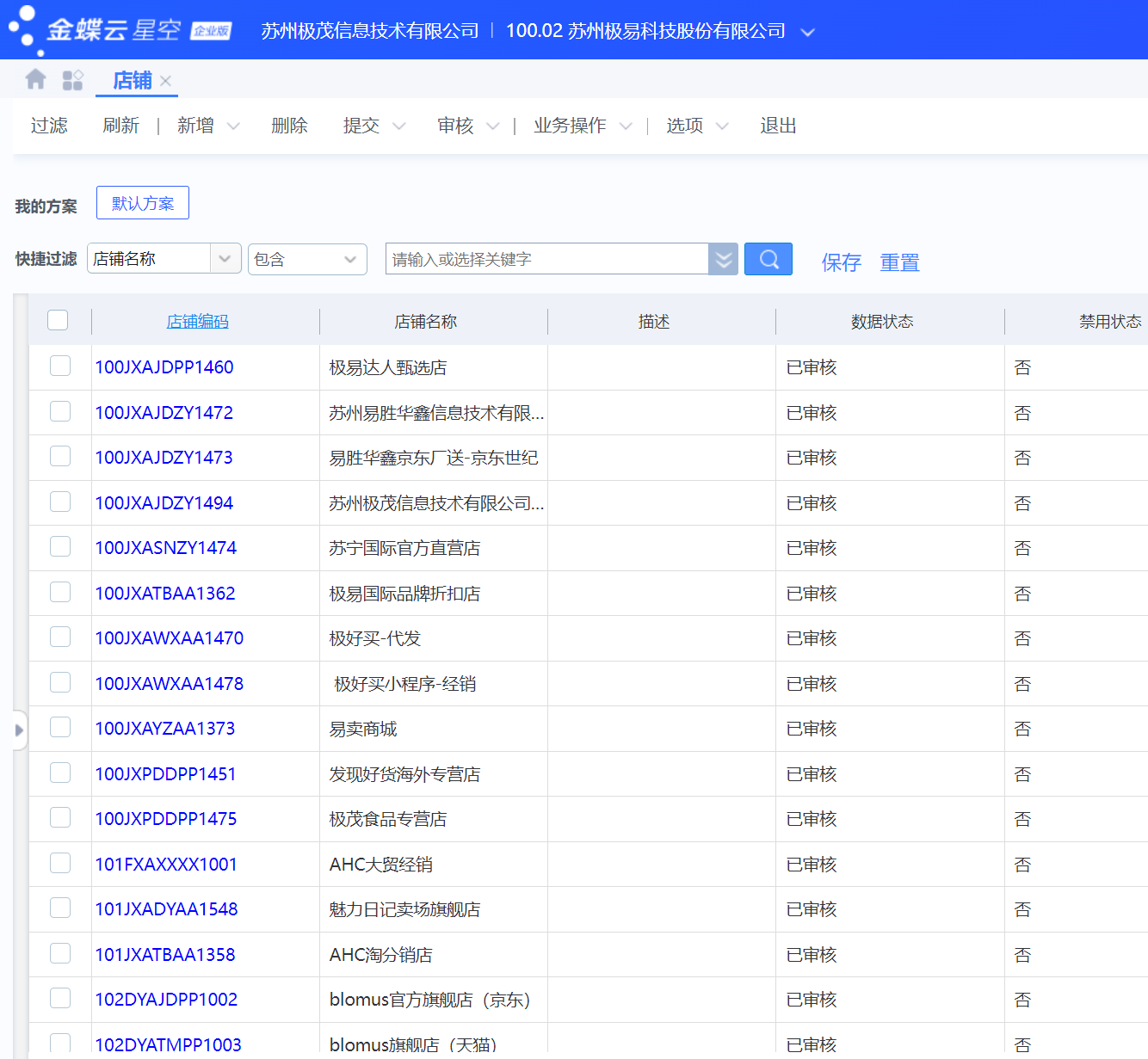1148x1059 pixels.
Task: Open the 选项 menu
Action: 684,126
